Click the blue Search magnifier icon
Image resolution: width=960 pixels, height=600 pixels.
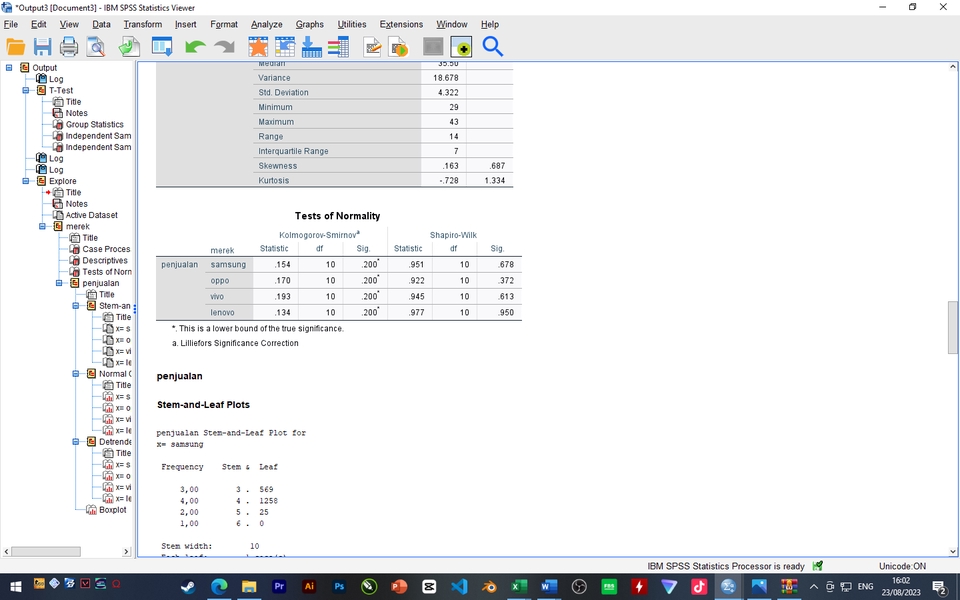pos(492,47)
